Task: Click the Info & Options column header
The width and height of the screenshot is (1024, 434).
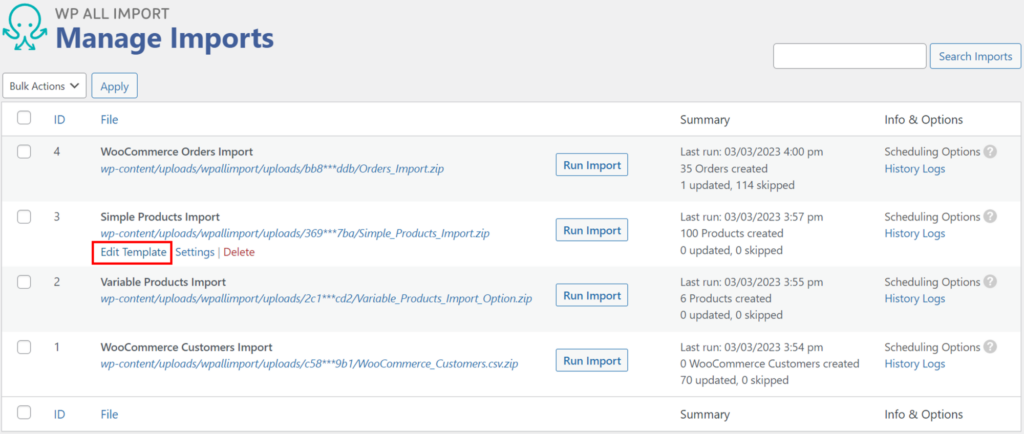Action: click(x=923, y=119)
